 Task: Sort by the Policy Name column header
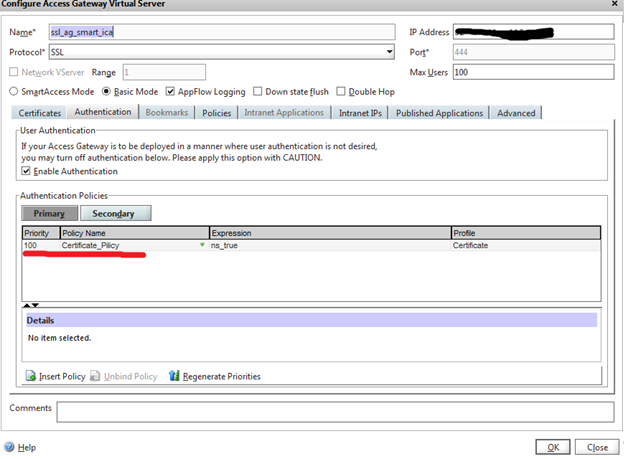point(135,233)
